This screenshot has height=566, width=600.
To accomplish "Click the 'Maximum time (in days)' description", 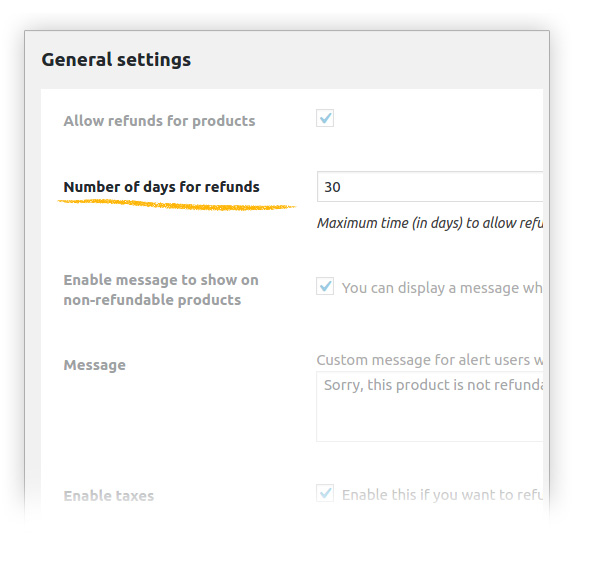I will 430,223.
